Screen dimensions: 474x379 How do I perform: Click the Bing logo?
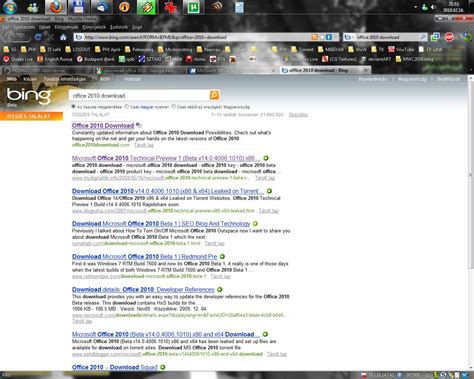[x=29, y=96]
